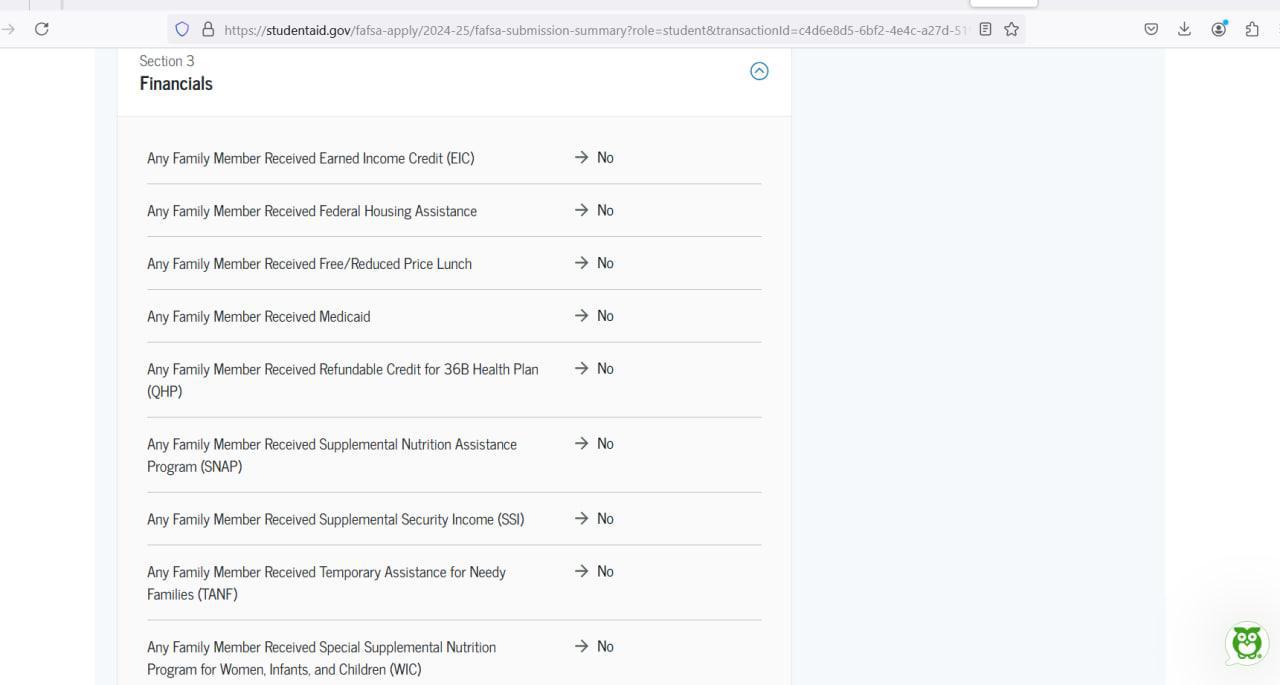The height and width of the screenshot is (685, 1280).
Task: Click the Earned Income Credit (EIC) row
Action: click(310, 158)
